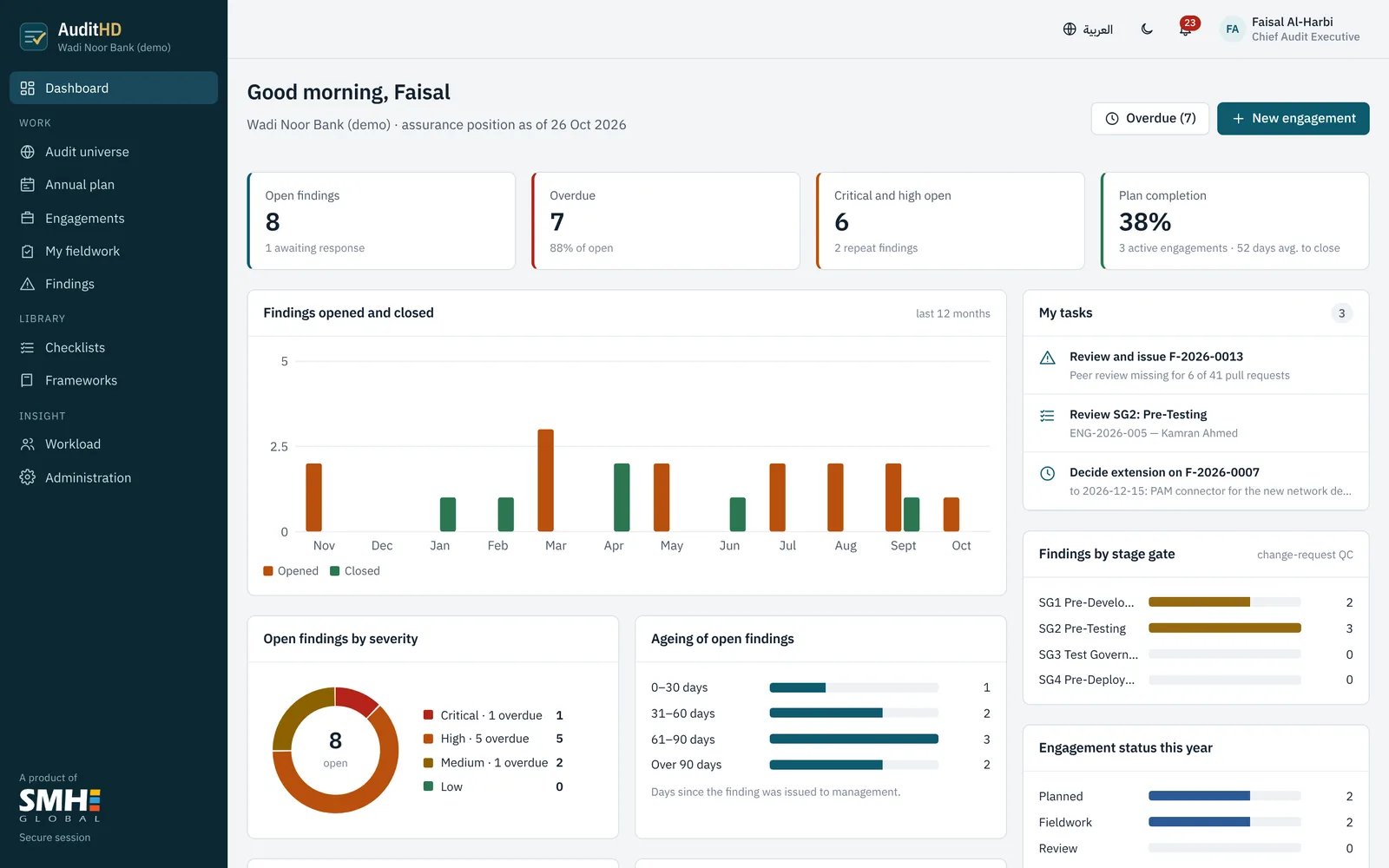Click the SMH Global logo
1389x868 pixels.
point(60,806)
